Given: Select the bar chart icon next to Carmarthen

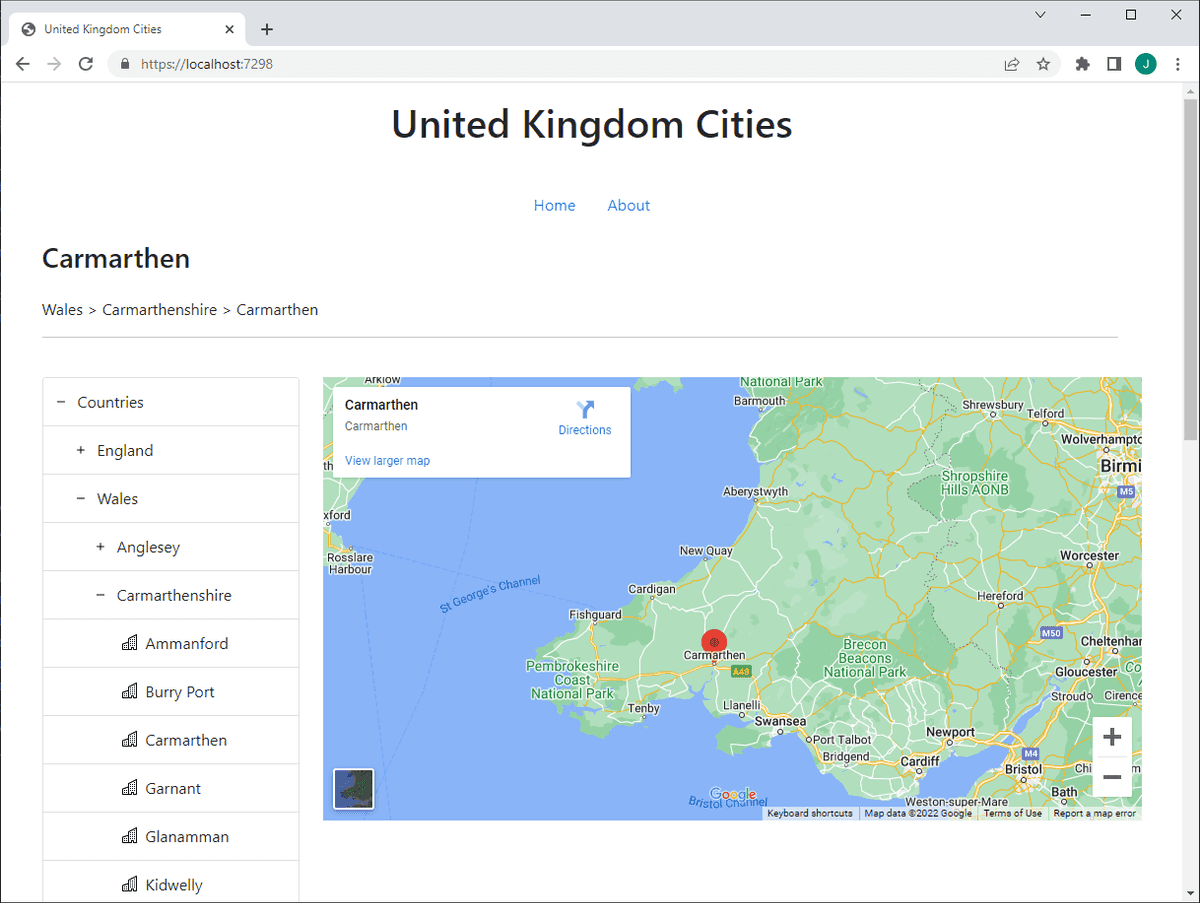Looking at the screenshot, I should pyautogui.click(x=129, y=740).
